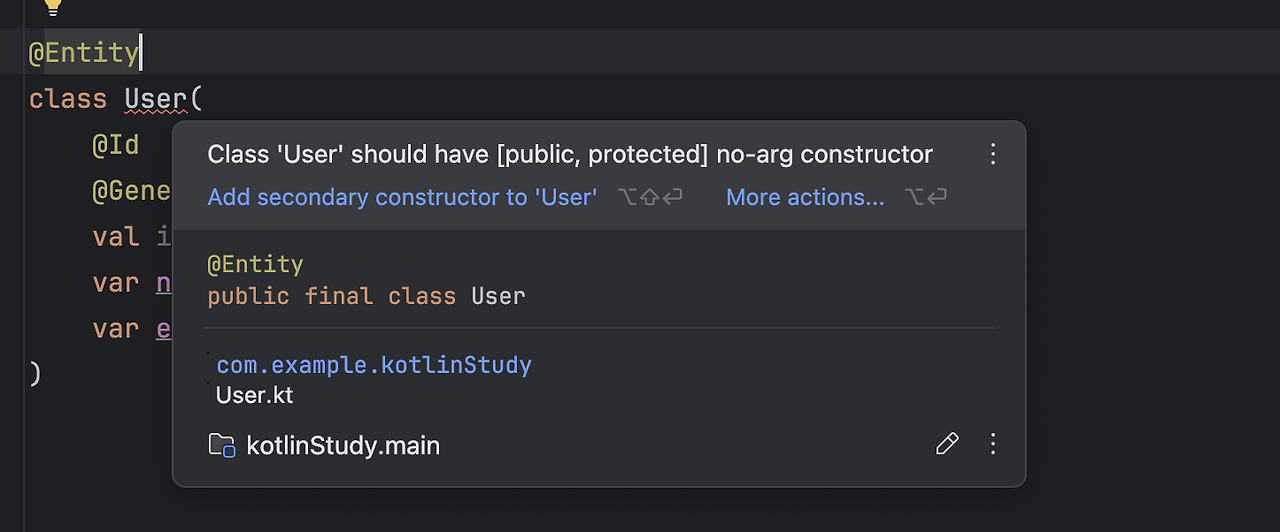
Task: Click the pencil edit icon in popup
Action: pos(946,444)
